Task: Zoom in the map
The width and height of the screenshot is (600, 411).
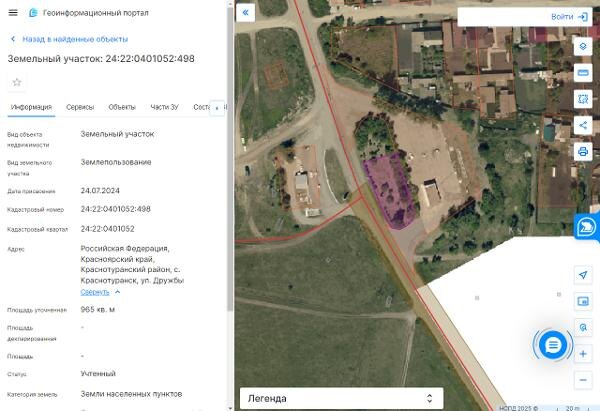Action: pyautogui.click(x=583, y=354)
